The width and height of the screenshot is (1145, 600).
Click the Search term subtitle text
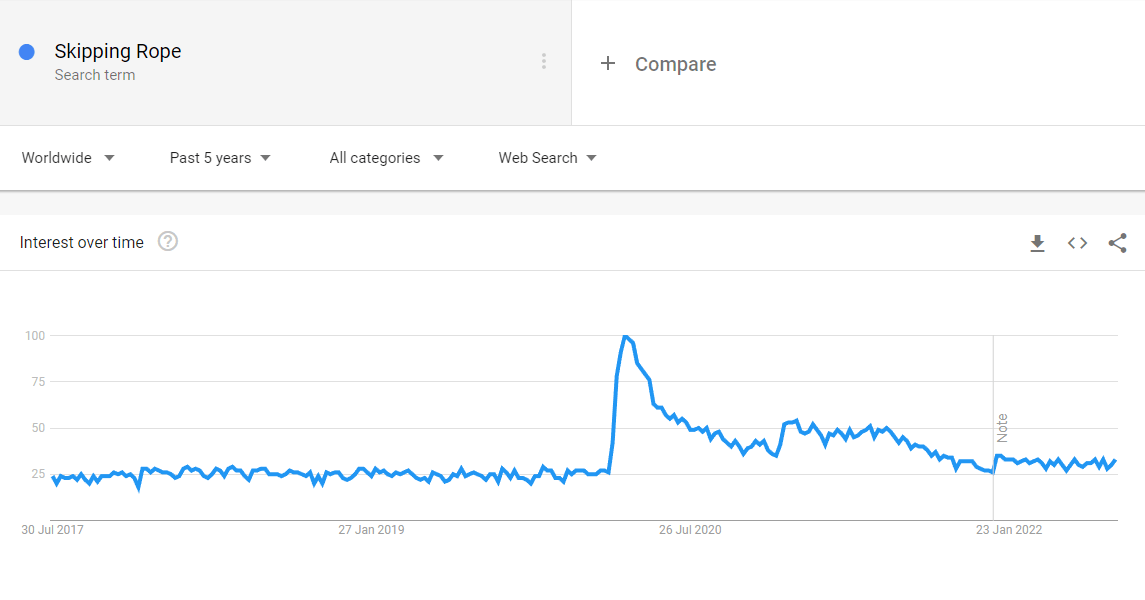click(x=95, y=74)
